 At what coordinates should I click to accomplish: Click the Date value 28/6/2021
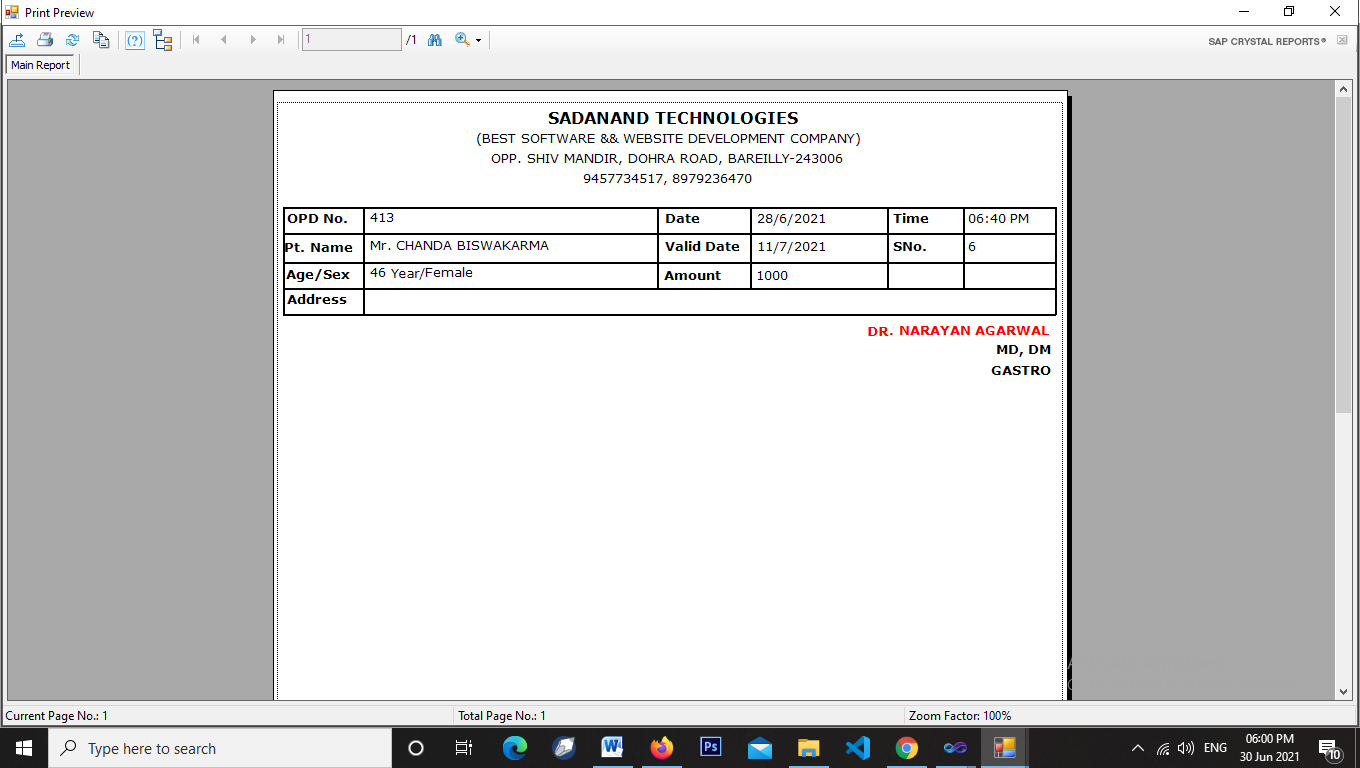click(791, 219)
